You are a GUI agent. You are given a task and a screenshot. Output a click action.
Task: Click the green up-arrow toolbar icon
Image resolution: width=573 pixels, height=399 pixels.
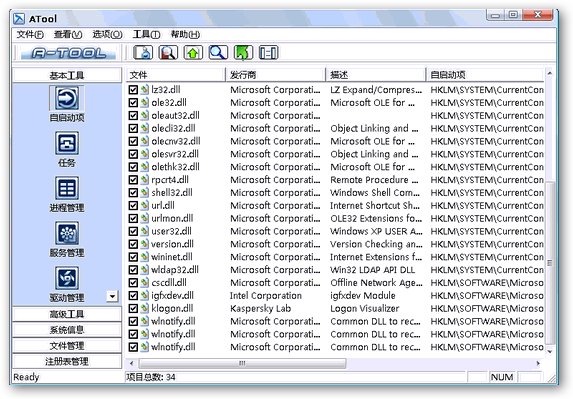point(193,52)
